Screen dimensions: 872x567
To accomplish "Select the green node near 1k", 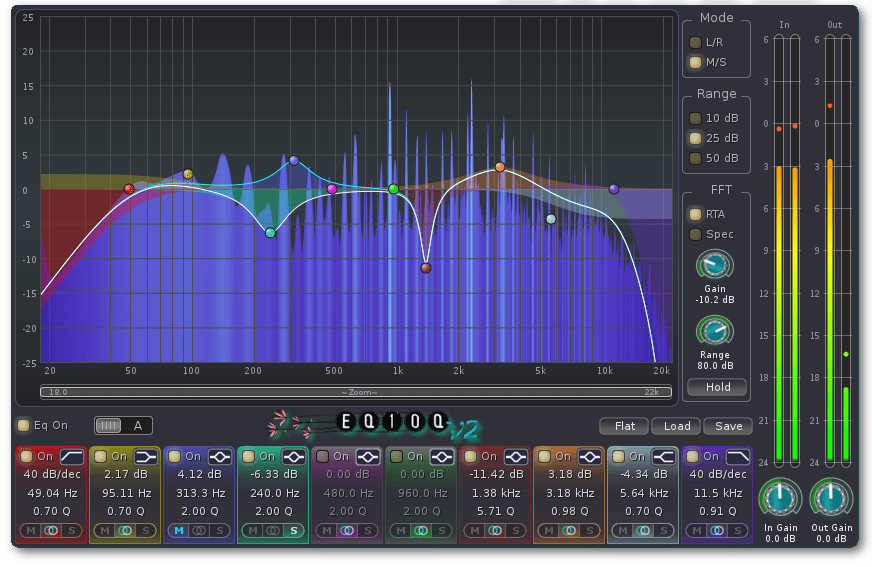I will (x=394, y=189).
